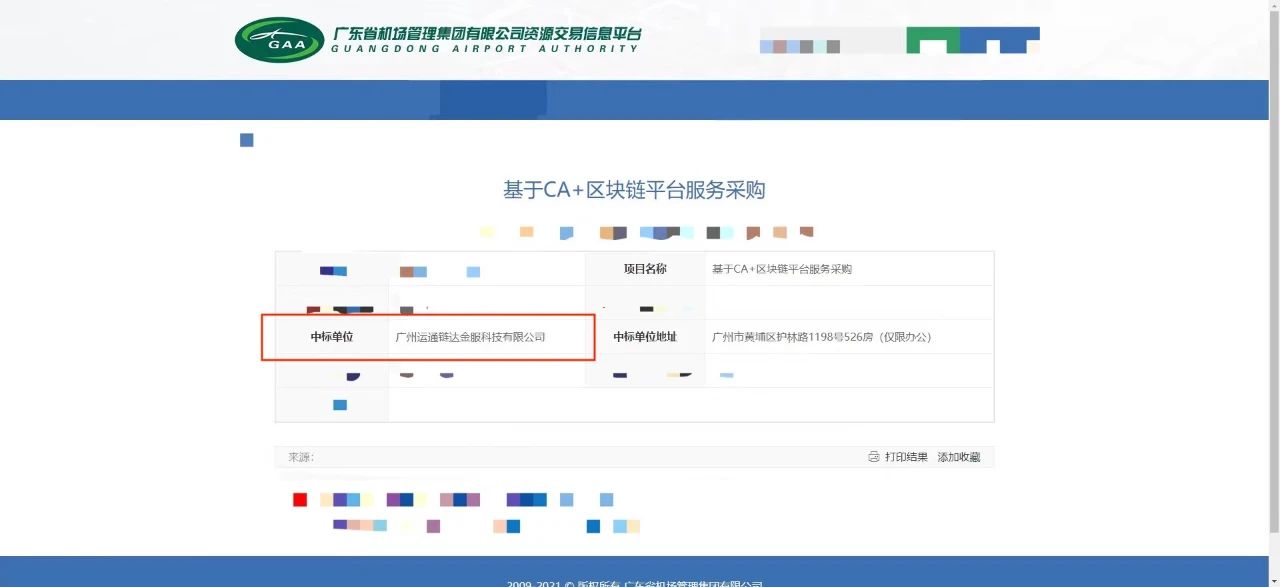Select the 中标单位 label cell

tap(332, 337)
